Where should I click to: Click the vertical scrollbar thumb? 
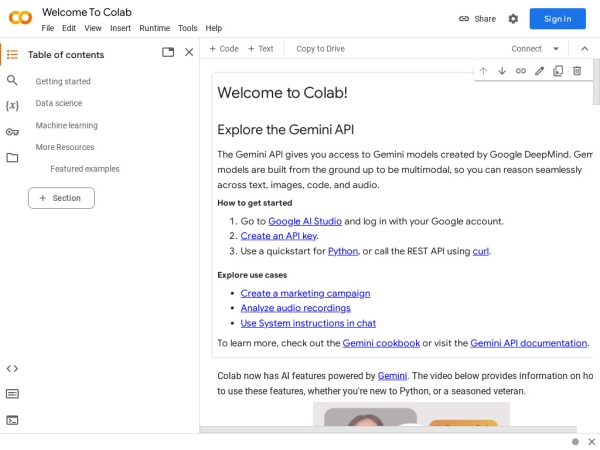click(596, 82)
